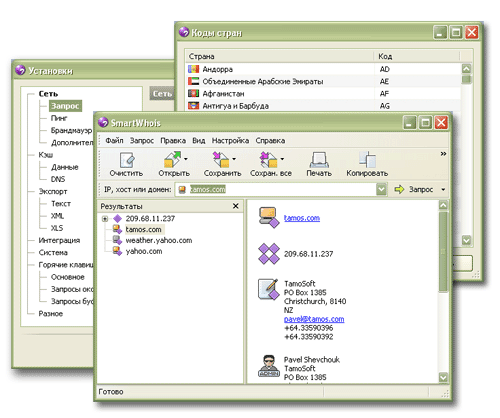
Task: Select Андорра row in Коды стран
Action: click(x=323, y=69)
